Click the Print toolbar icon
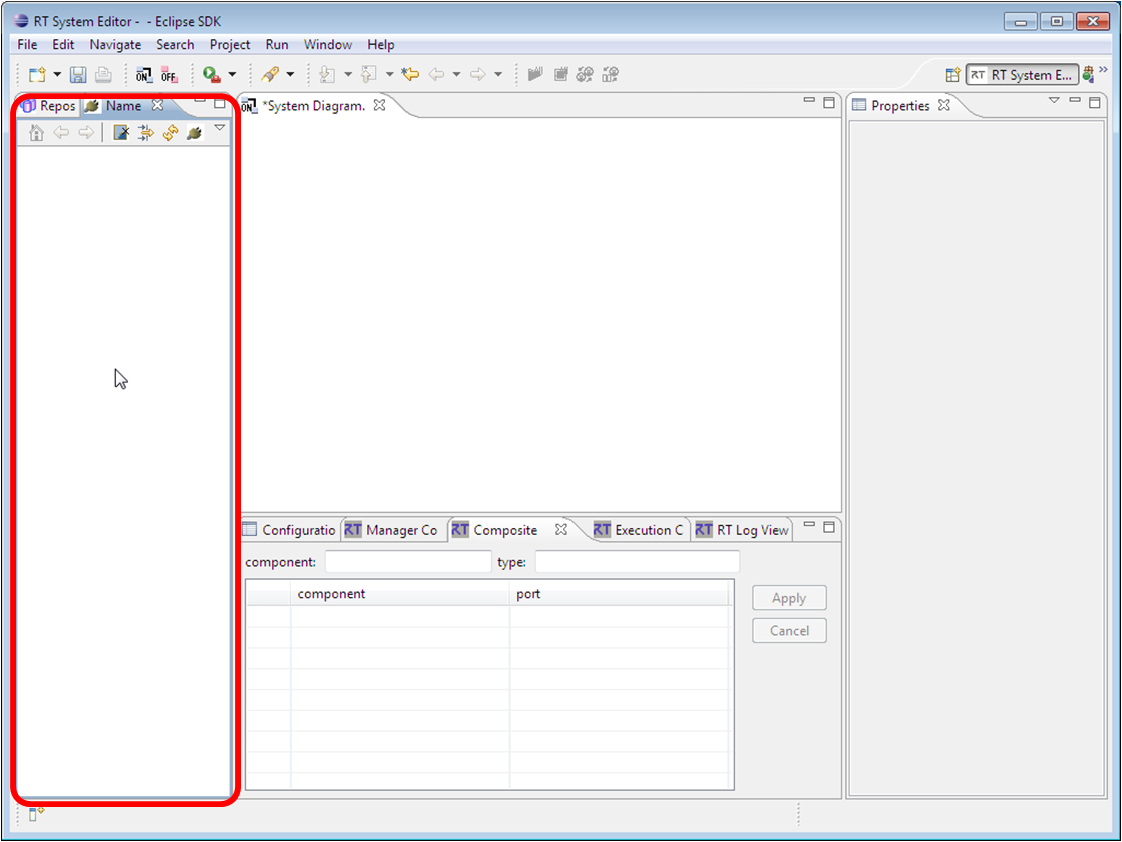 tap(103, 74)
